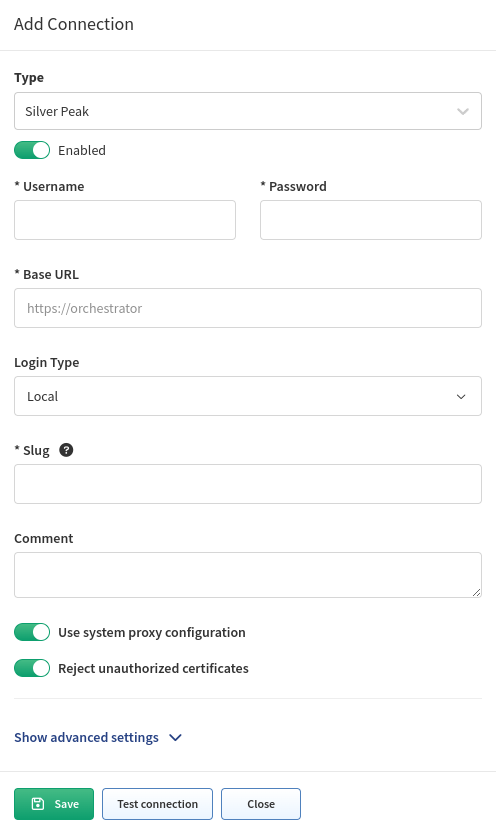Click into the Base URL field
496x834 pixels.
click(x=248, y=308)
